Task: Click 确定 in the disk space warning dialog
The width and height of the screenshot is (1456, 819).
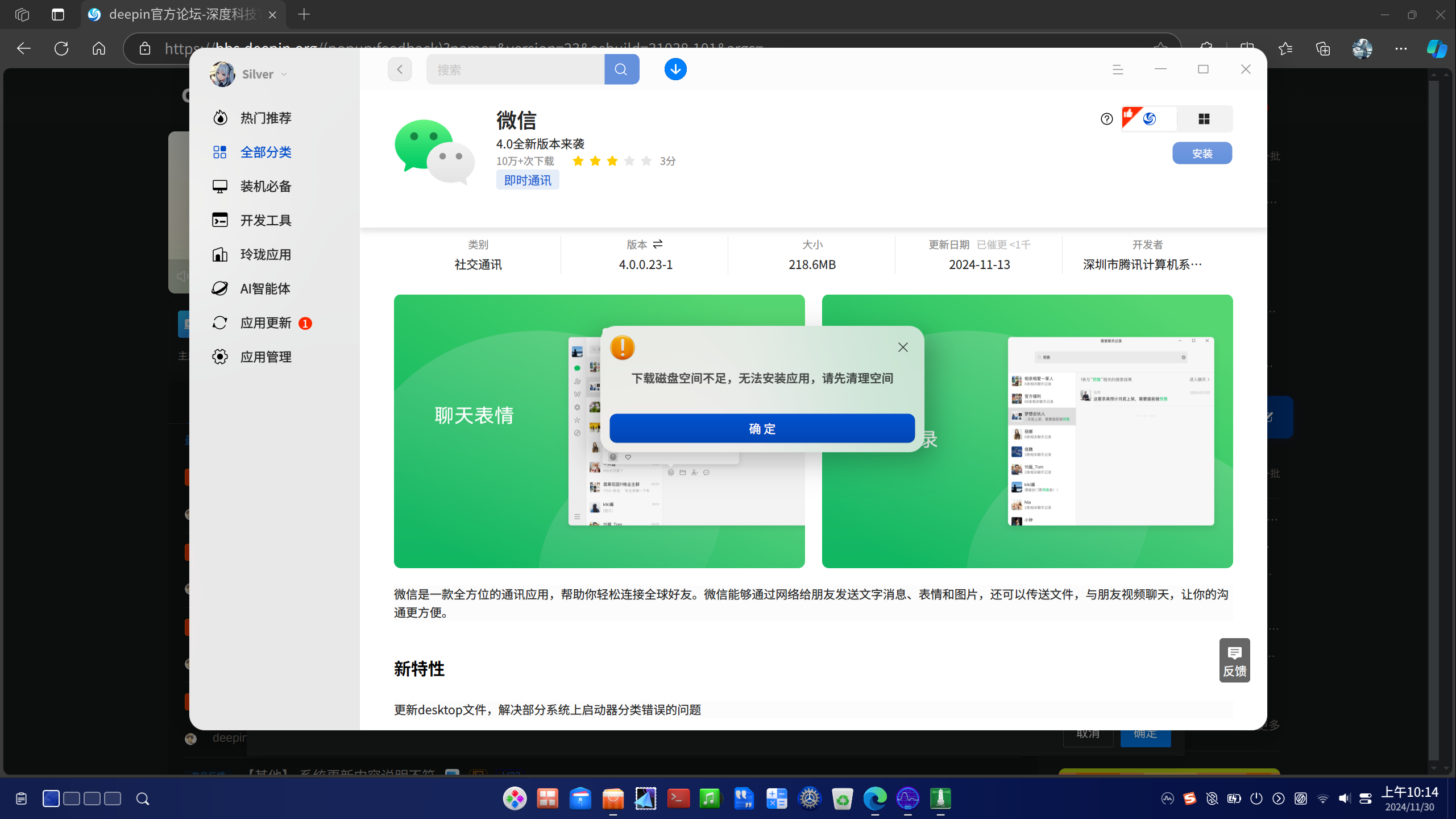Action: click(x=762, y=428)
